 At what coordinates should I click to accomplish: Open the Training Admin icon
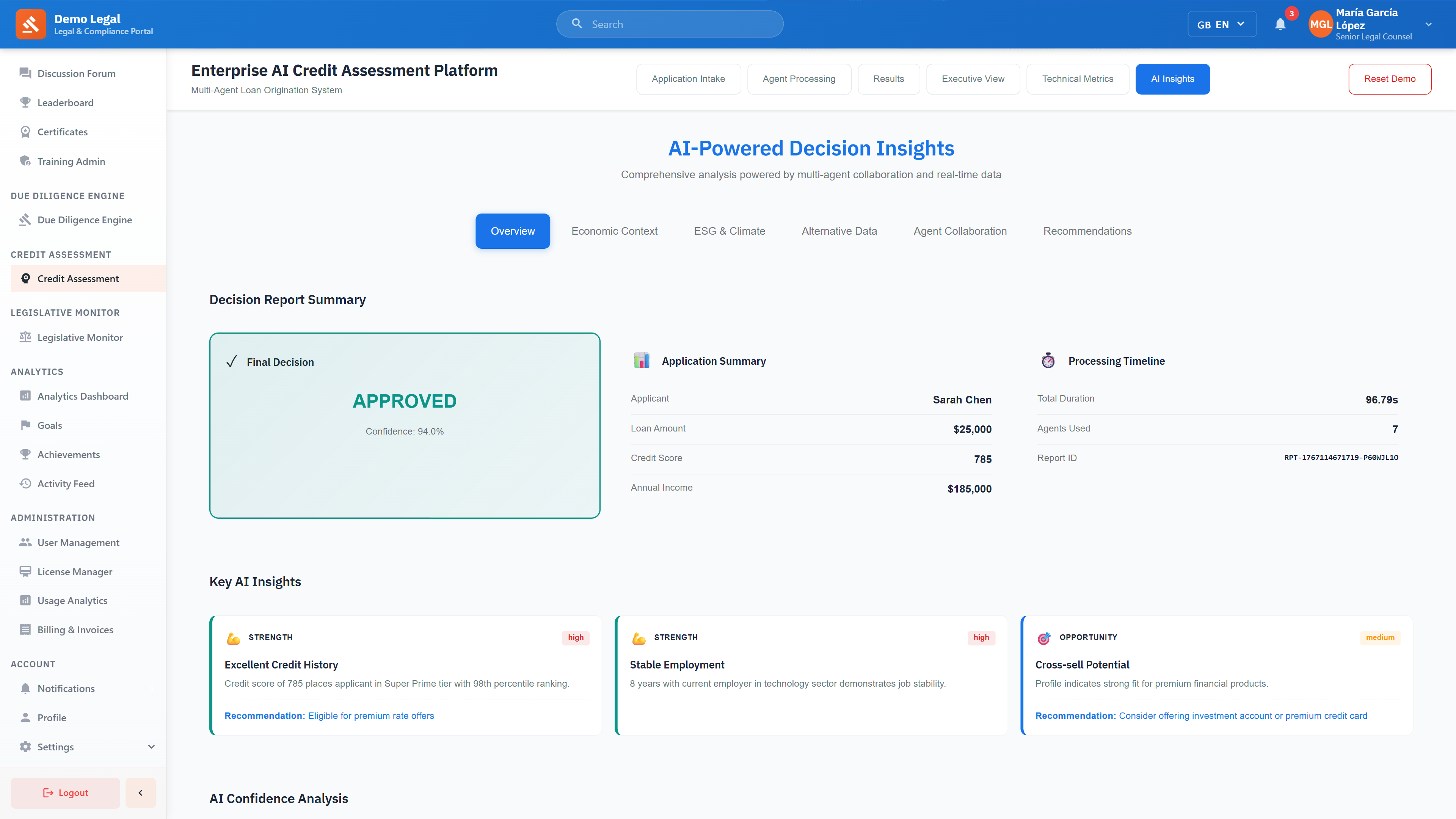point(25,160)
